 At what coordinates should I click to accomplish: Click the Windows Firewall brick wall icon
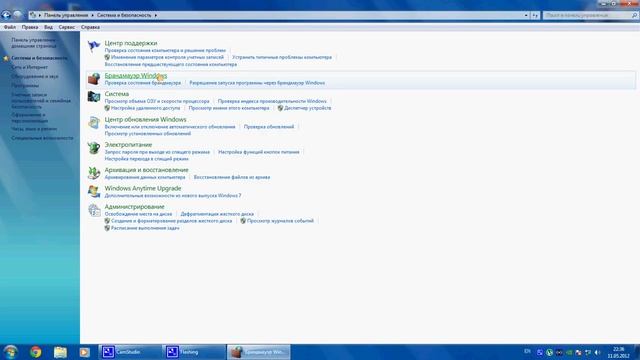click(x=93, y=78)
